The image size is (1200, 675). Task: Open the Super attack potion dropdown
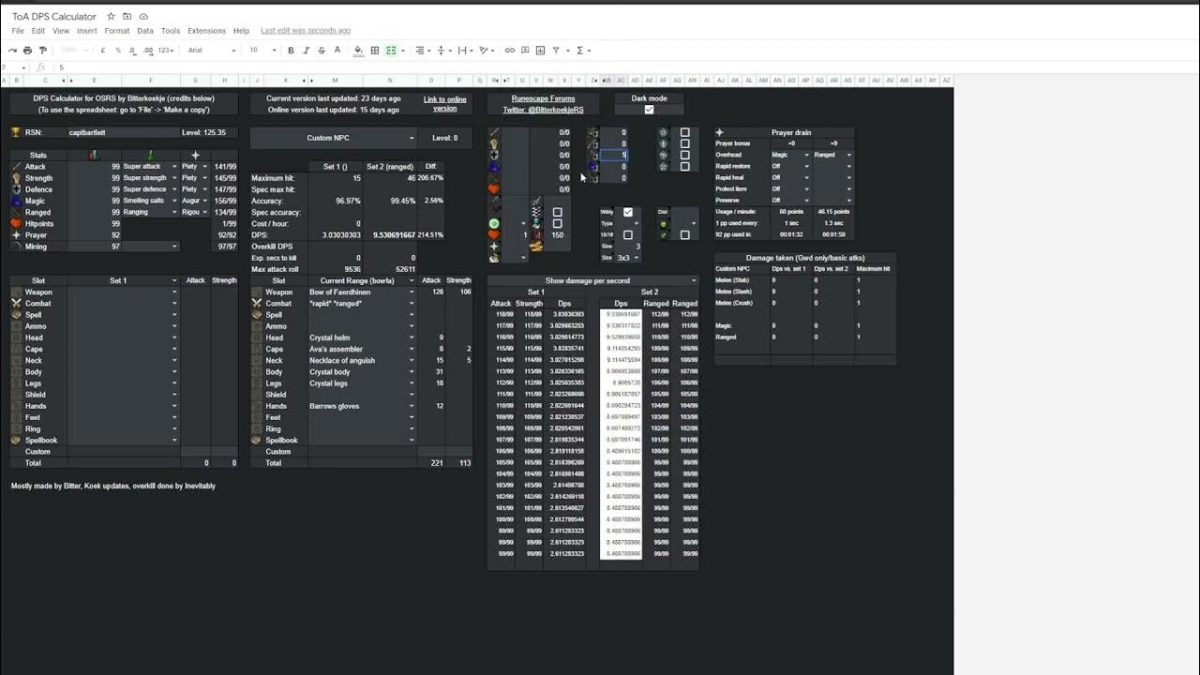[175, 167]
